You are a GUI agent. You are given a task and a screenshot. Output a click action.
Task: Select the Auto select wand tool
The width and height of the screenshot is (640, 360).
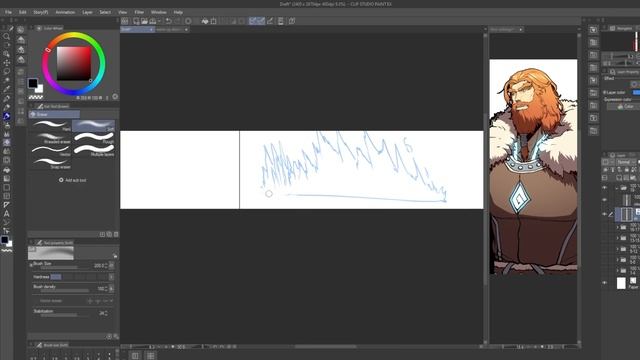coord(7,80)
